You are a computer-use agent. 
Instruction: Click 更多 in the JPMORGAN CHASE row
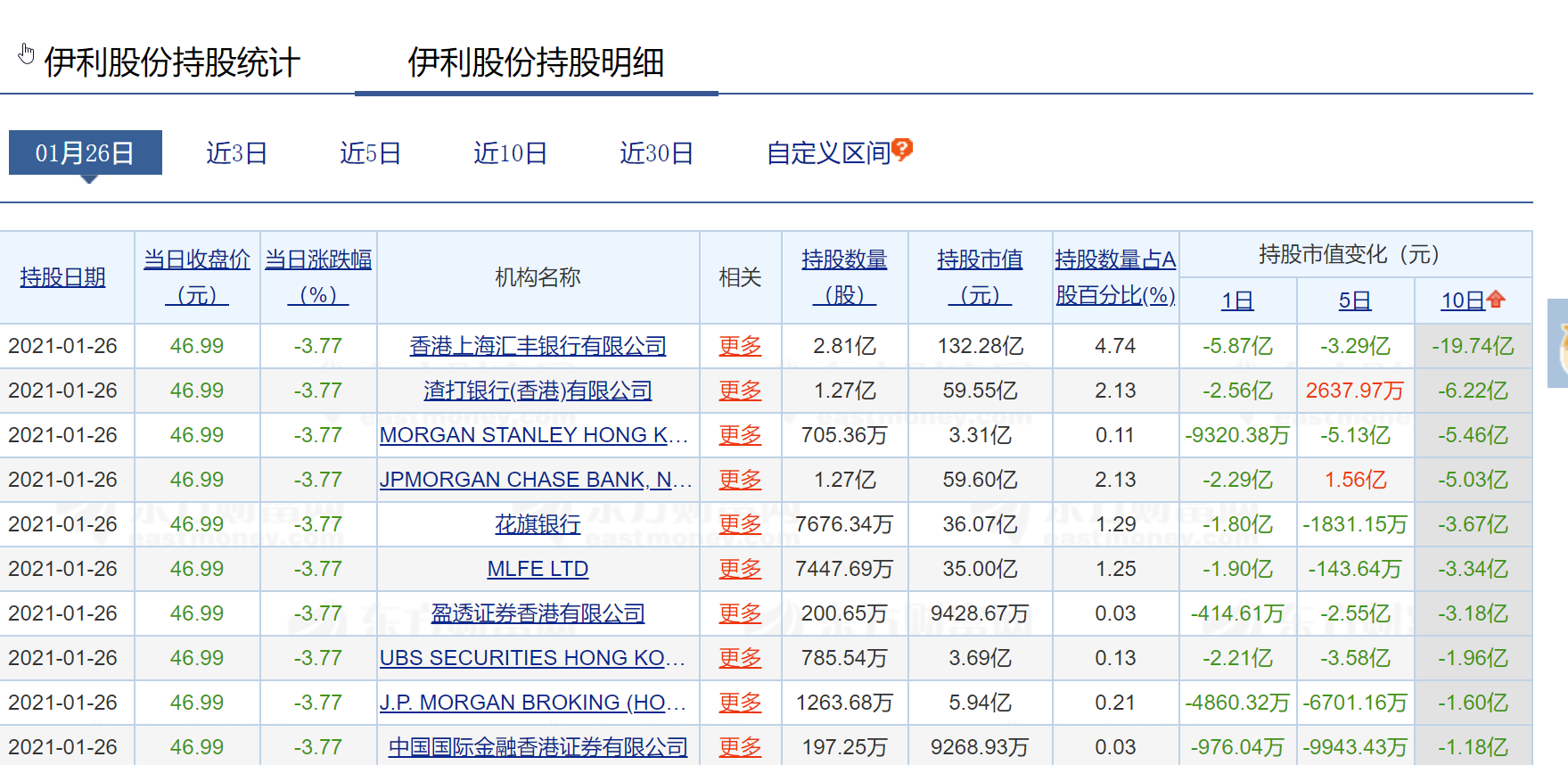[741, 480]
